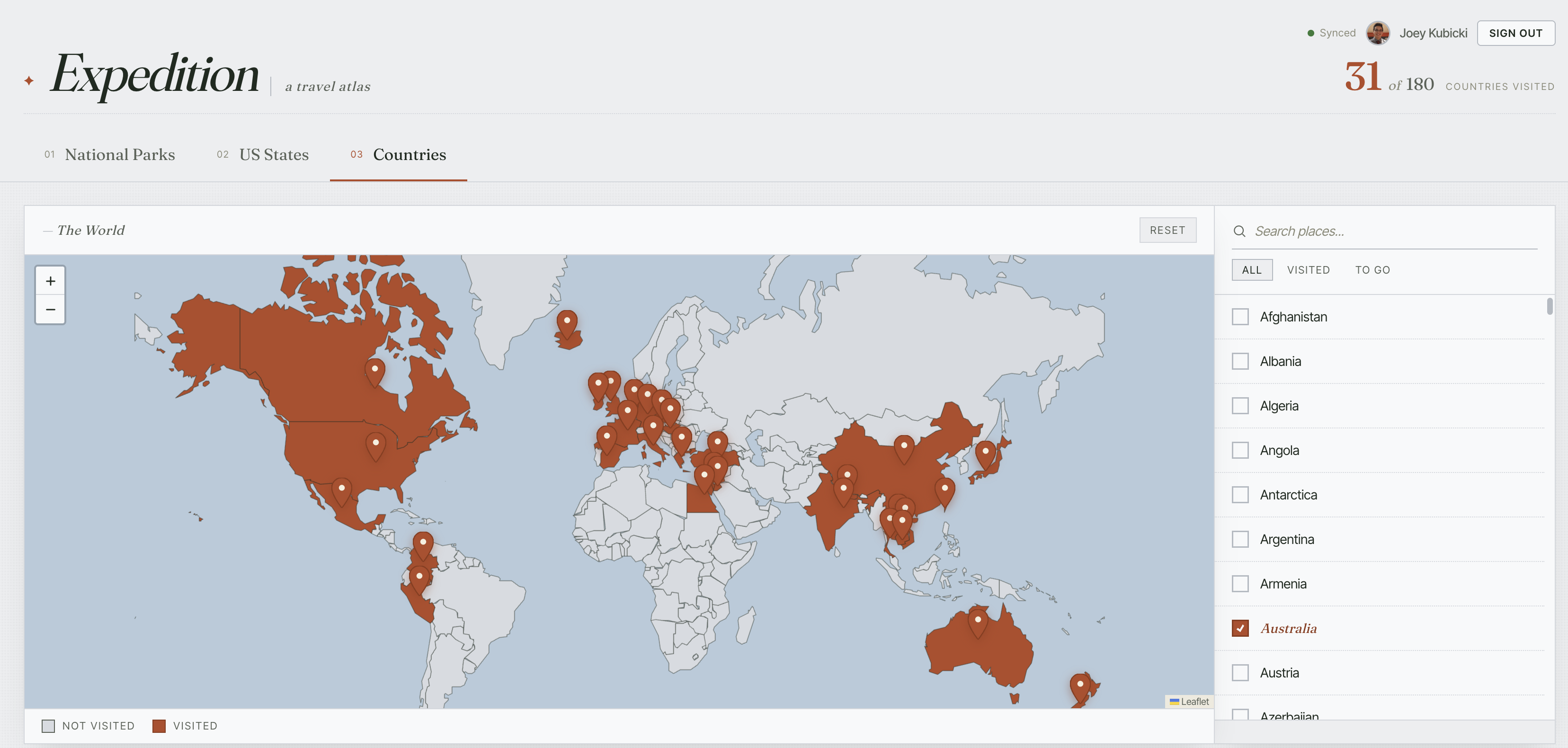Viewport: 1568px width, 748px height.
Task: Switch to the US States tab
Action: [x=263, y=155]
